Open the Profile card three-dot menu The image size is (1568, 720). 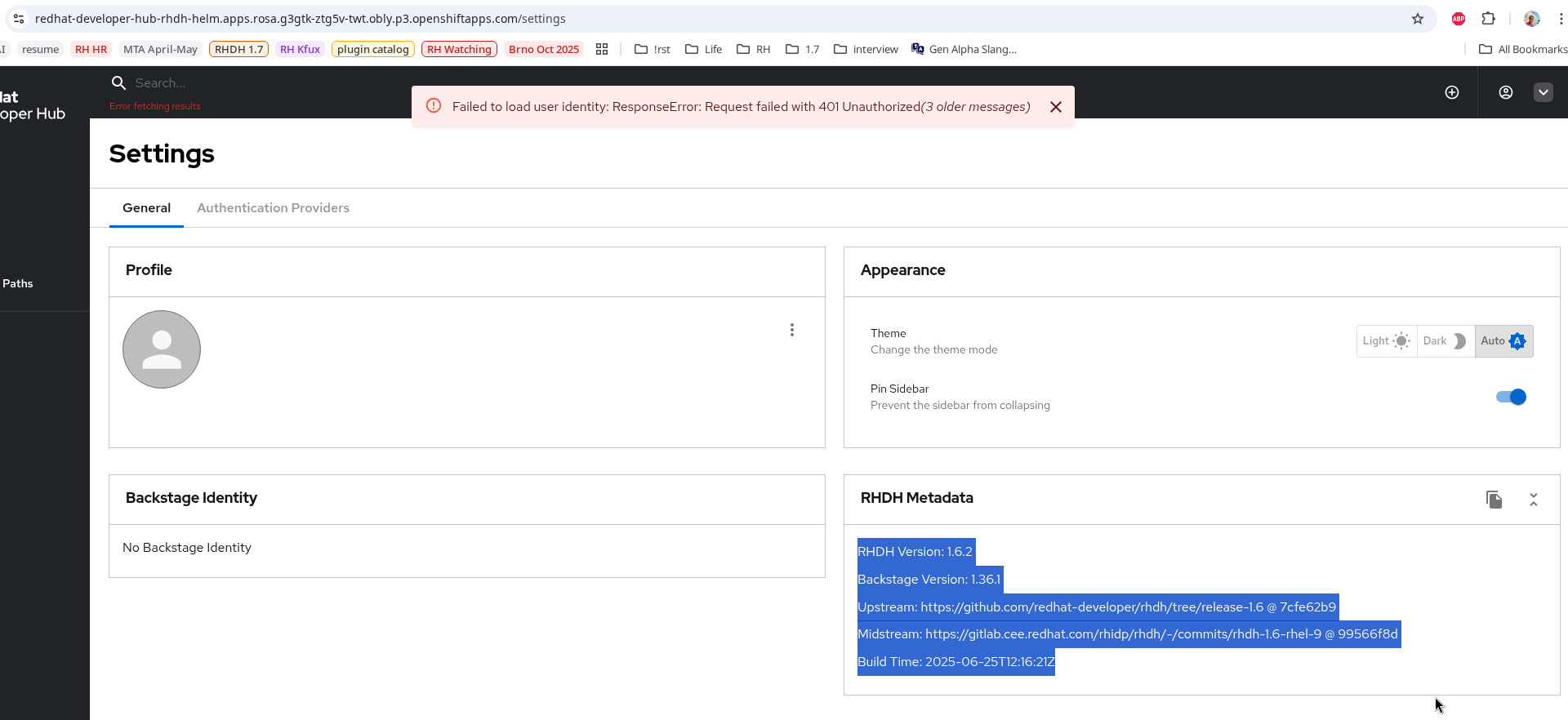pyautogui.click(x=792, y=330)
